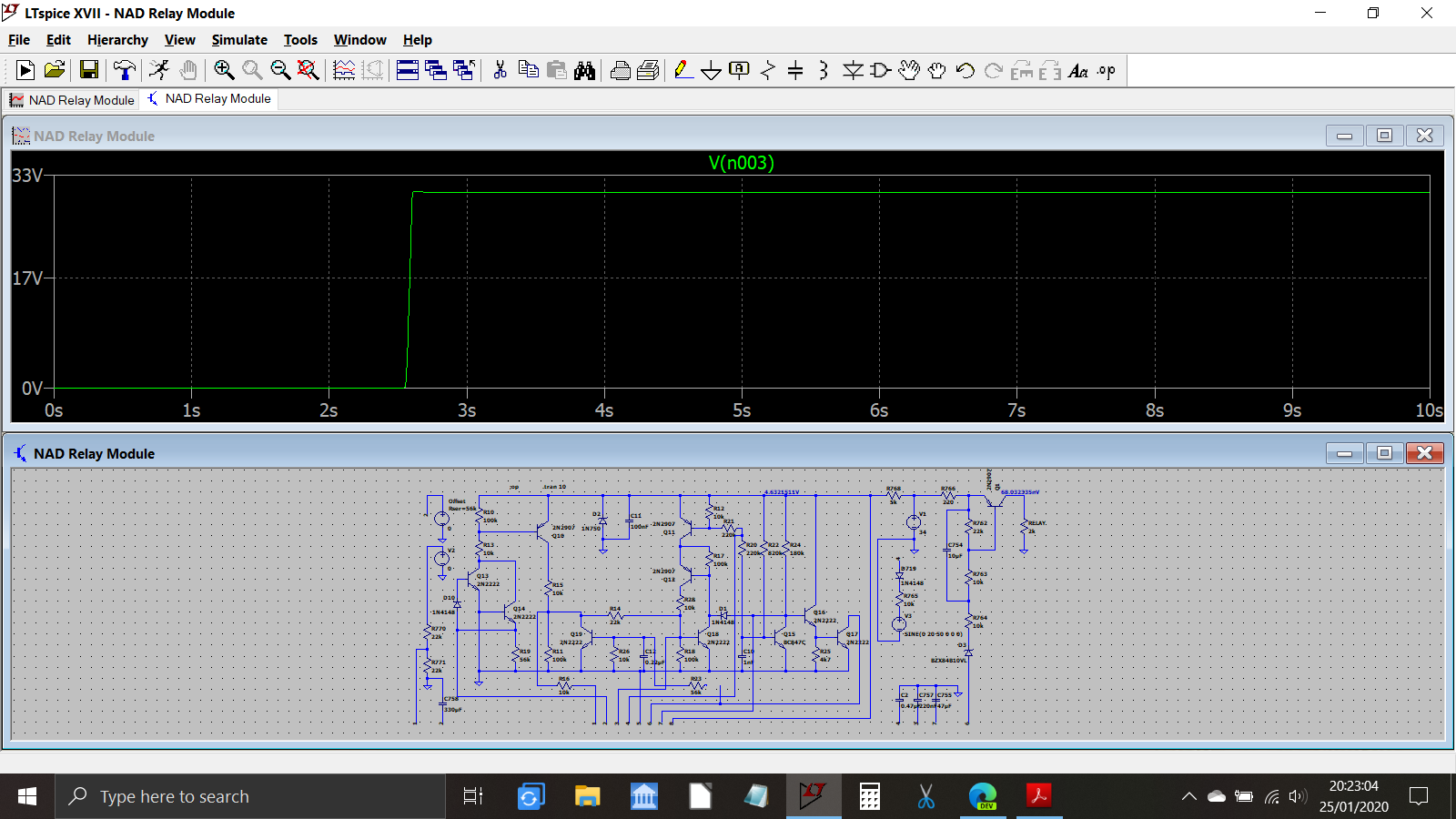This screenshot has height=819, width=1456.
Task: Select the Move open hand tool
Action: click(x=909, y=70)
